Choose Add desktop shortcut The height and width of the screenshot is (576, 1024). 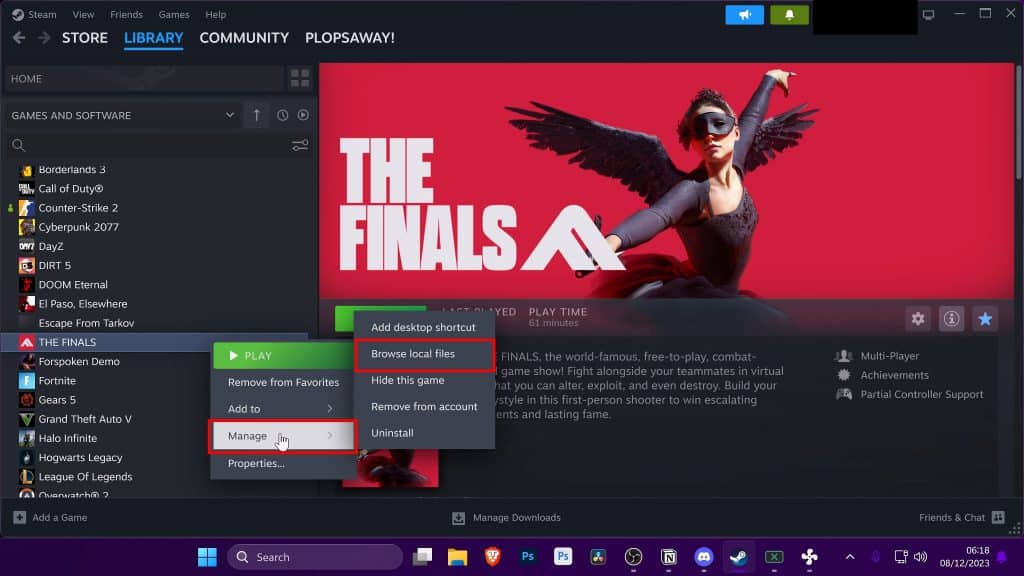424,327
